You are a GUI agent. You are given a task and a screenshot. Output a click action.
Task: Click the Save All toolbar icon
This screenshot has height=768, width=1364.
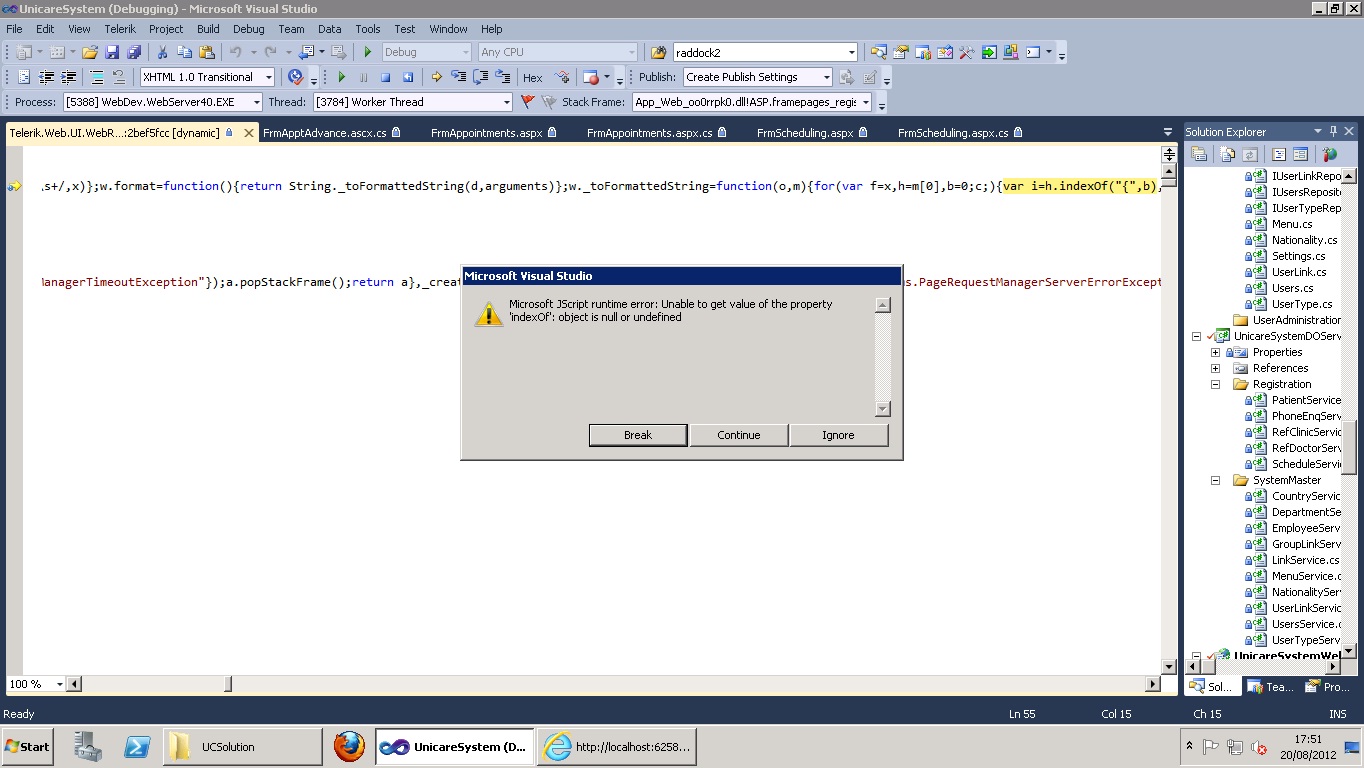coord(133,52)
